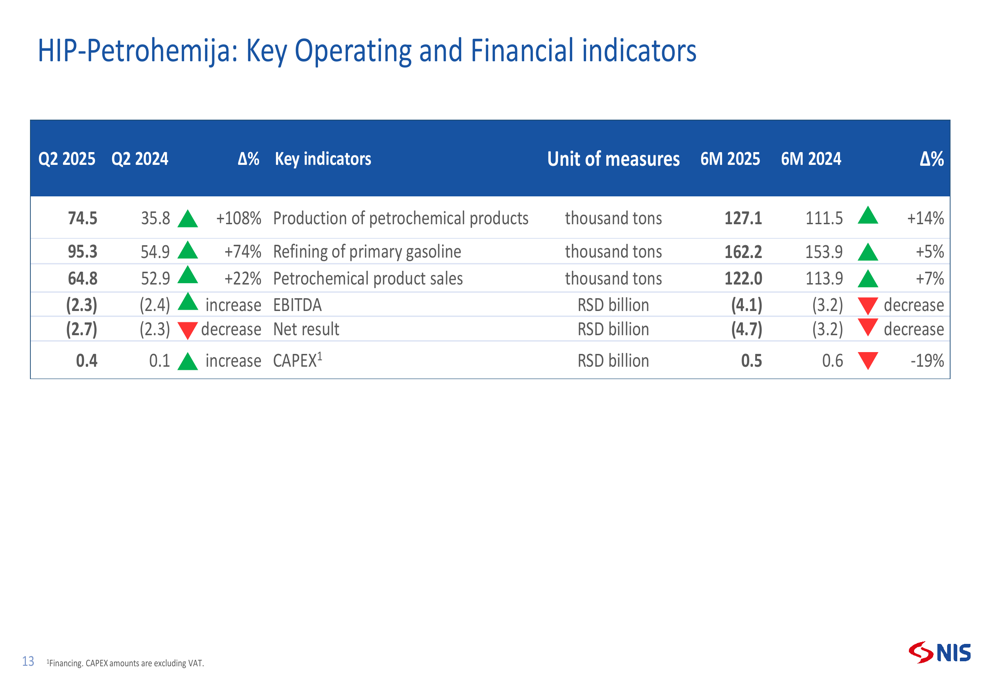Click 'Refining of primary gasoline' label

367,252
